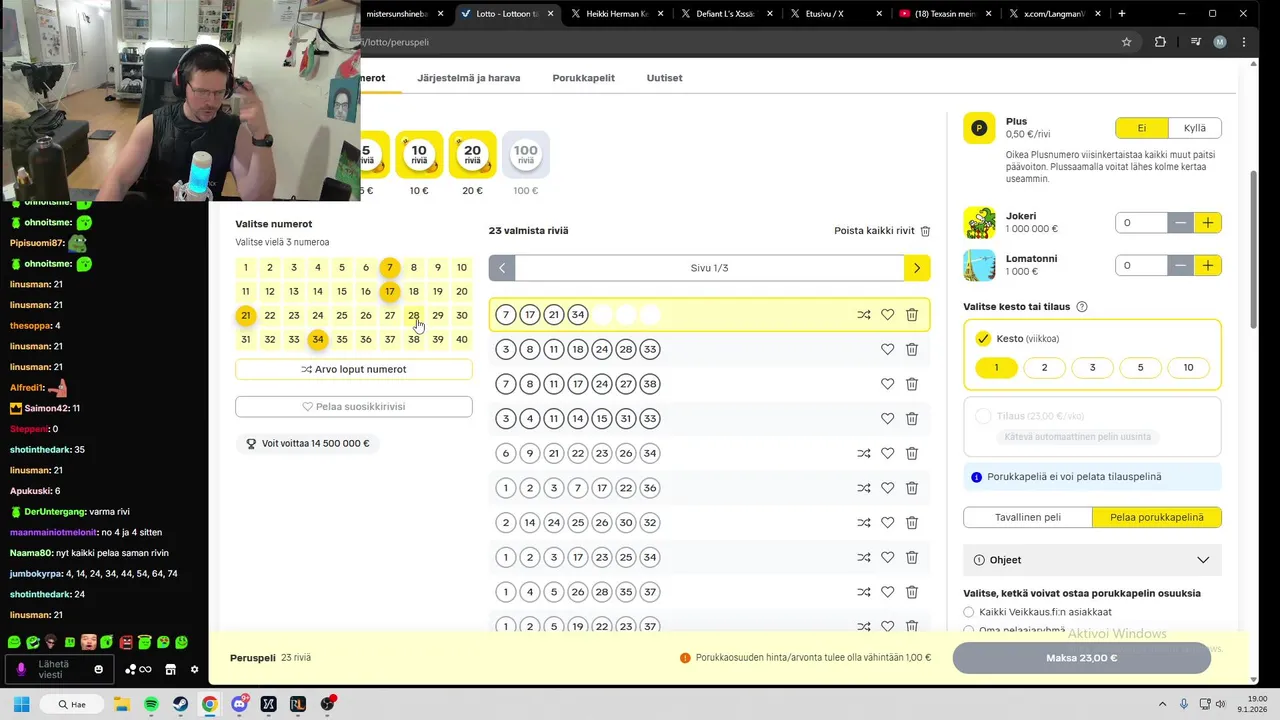1280x720 pixels.
Task: Shuffle the row 7 17 21 34
Action: [864, 315]
